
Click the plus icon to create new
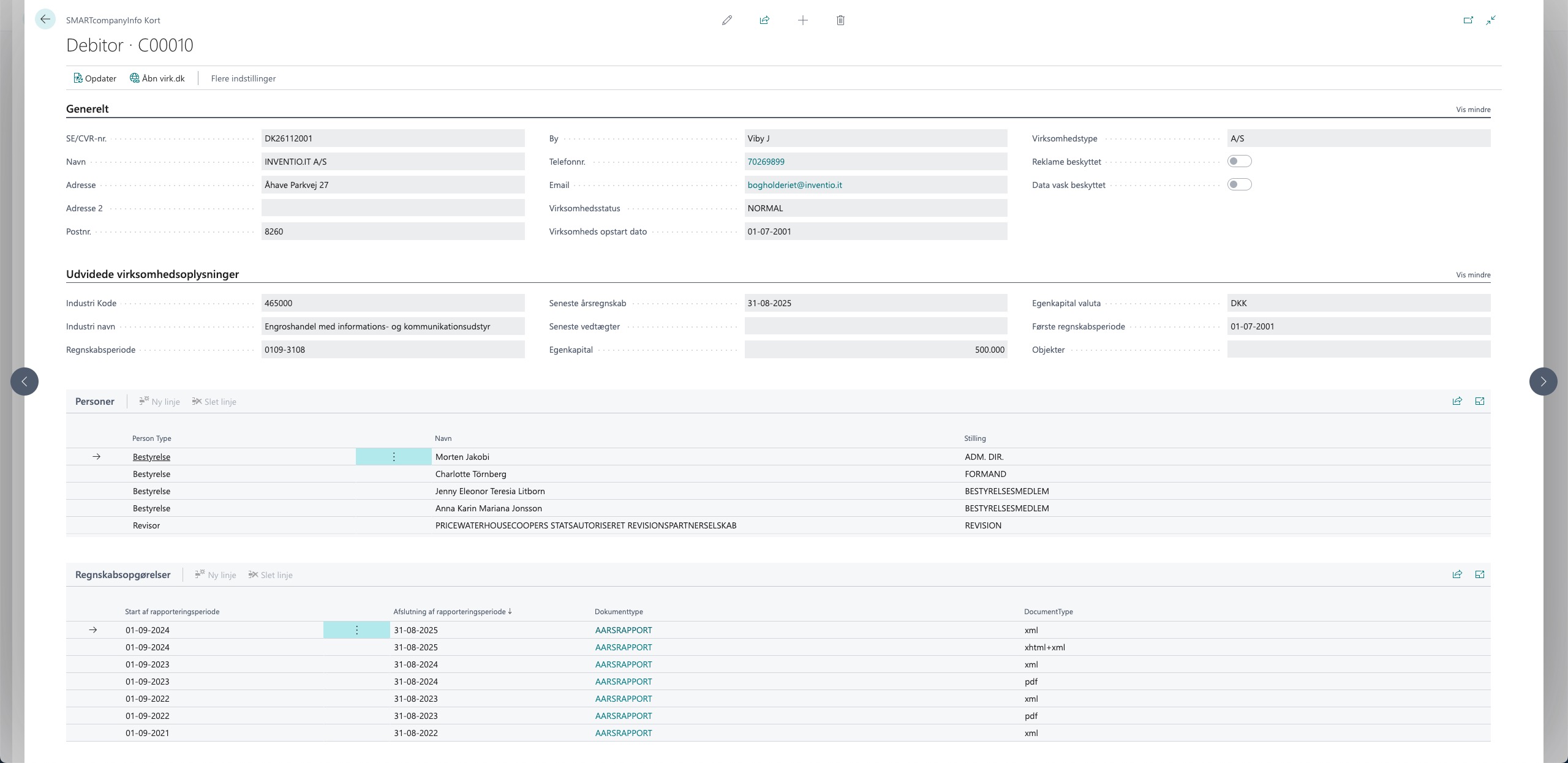(802, 20)
